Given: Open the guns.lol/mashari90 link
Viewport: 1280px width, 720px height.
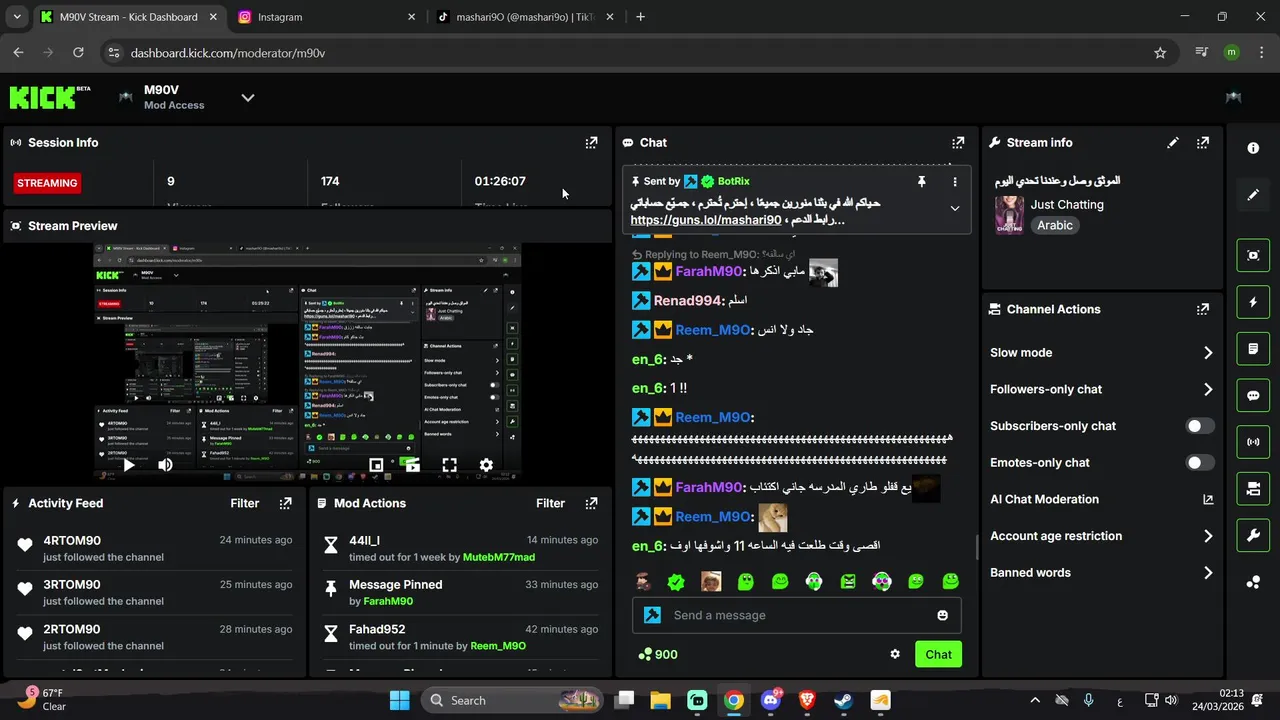Looking at the screenshot, I should click(x=706, y=220).
